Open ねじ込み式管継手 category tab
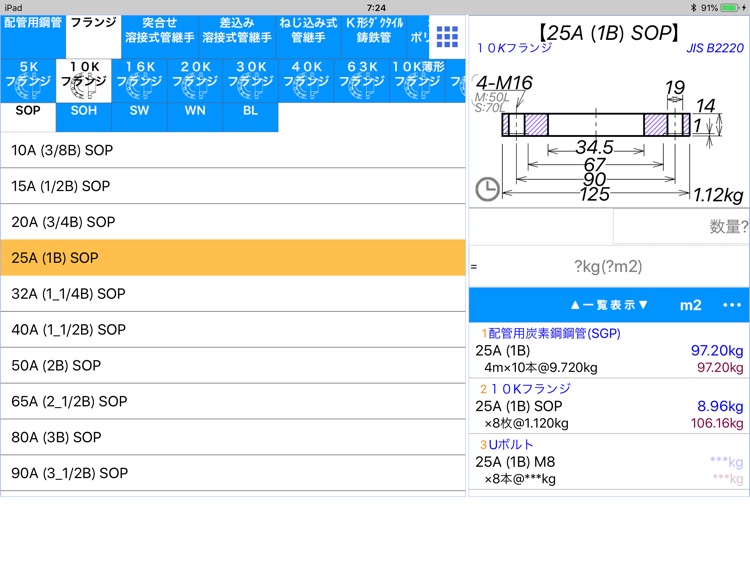This screenshot has width=750, height=563. point(309,37)
